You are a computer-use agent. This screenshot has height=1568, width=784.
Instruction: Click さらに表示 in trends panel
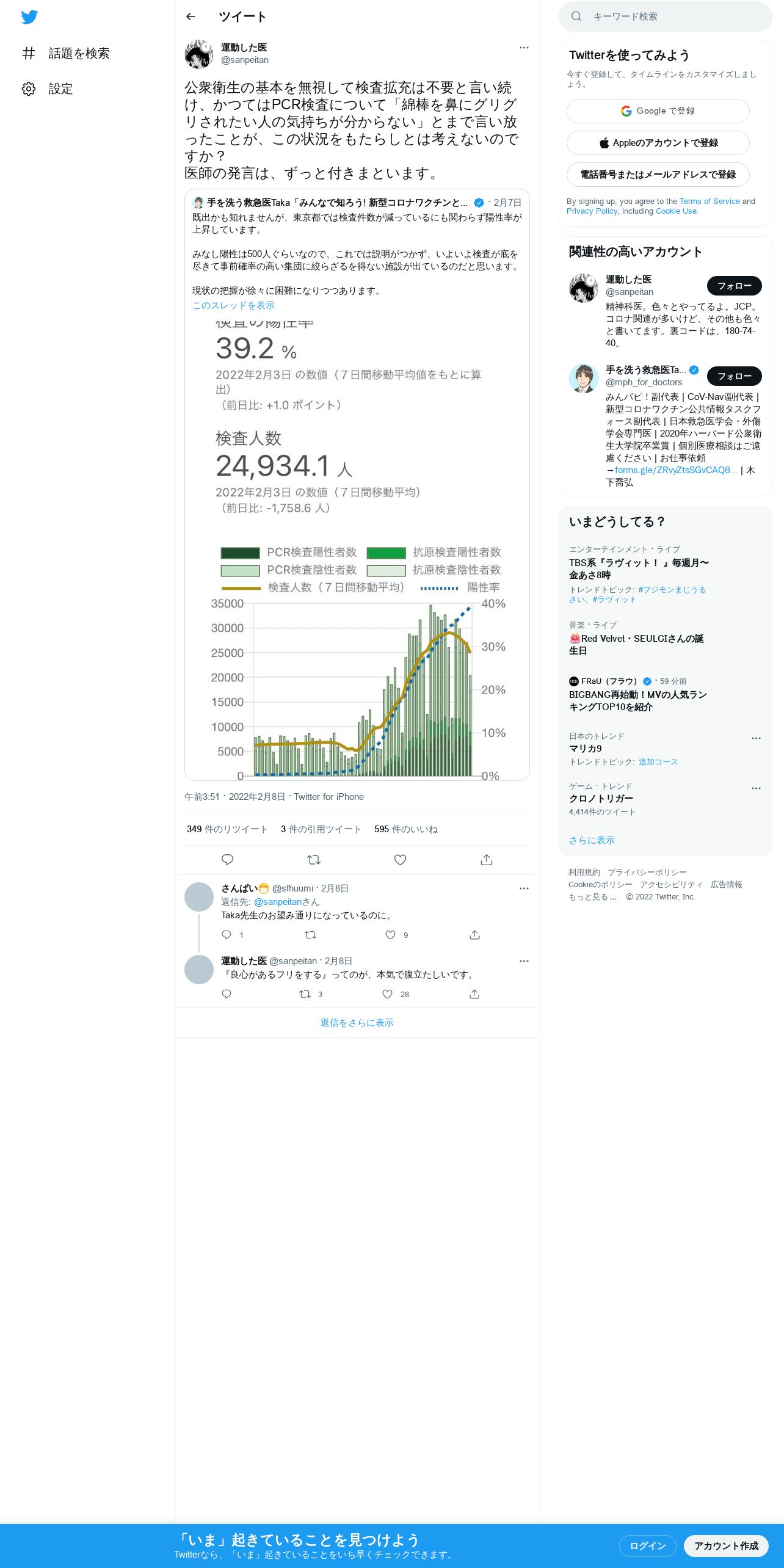point(592,840)
